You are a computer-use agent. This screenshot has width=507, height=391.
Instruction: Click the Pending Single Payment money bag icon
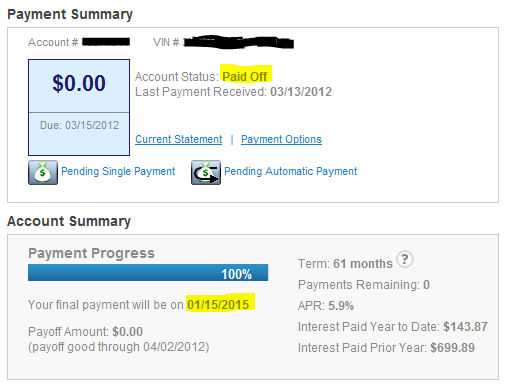43,172
